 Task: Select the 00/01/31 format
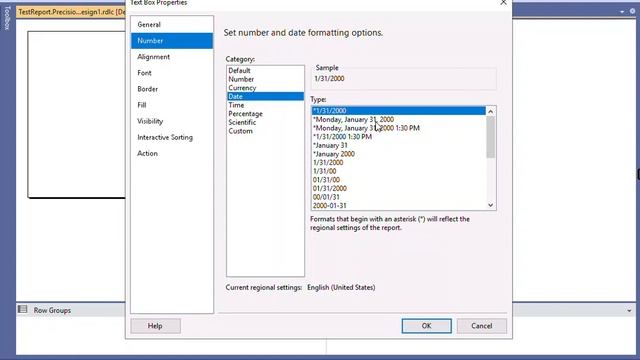coord(398,197)
